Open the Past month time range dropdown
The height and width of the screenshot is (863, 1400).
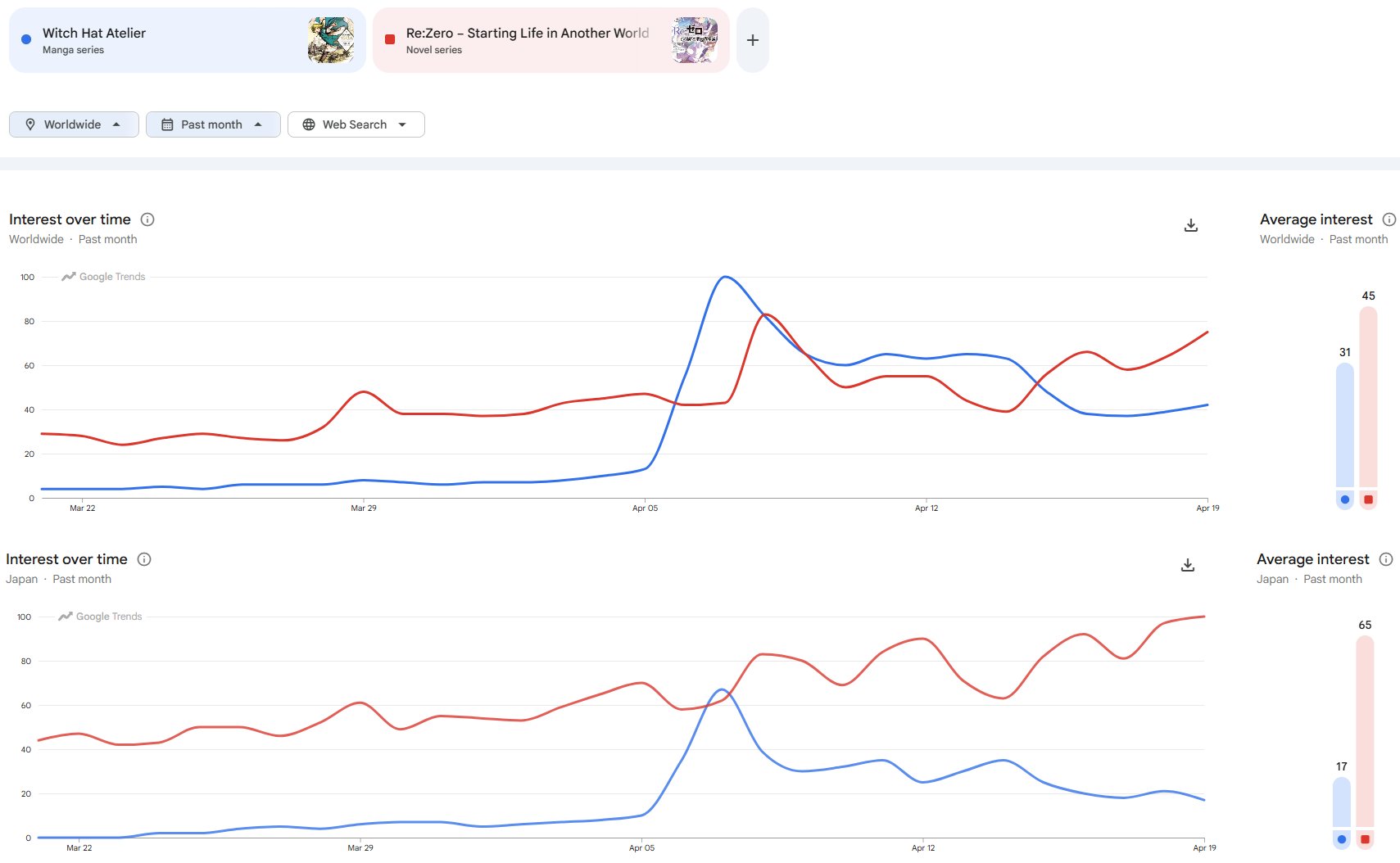(x=213, y=124)
